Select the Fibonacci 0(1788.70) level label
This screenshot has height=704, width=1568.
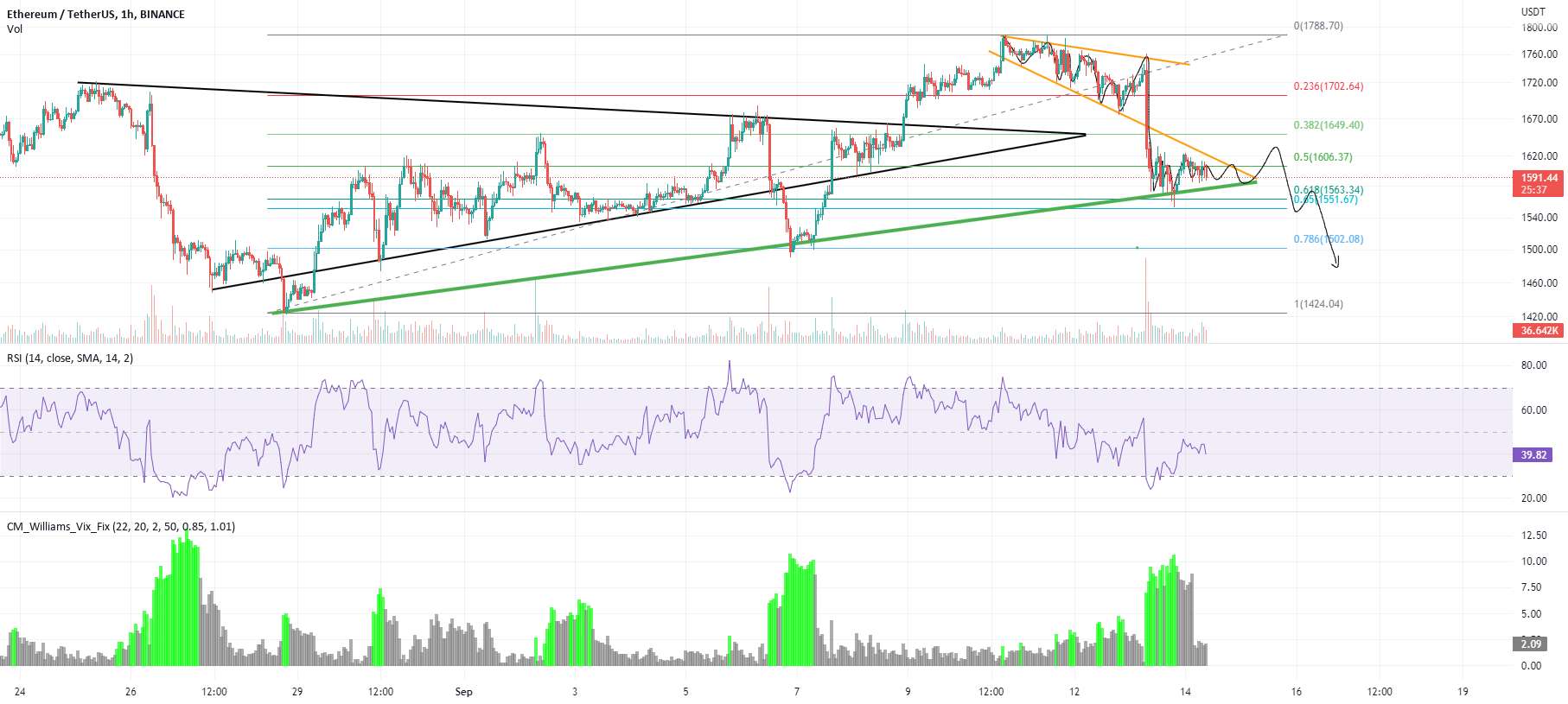1318,27
